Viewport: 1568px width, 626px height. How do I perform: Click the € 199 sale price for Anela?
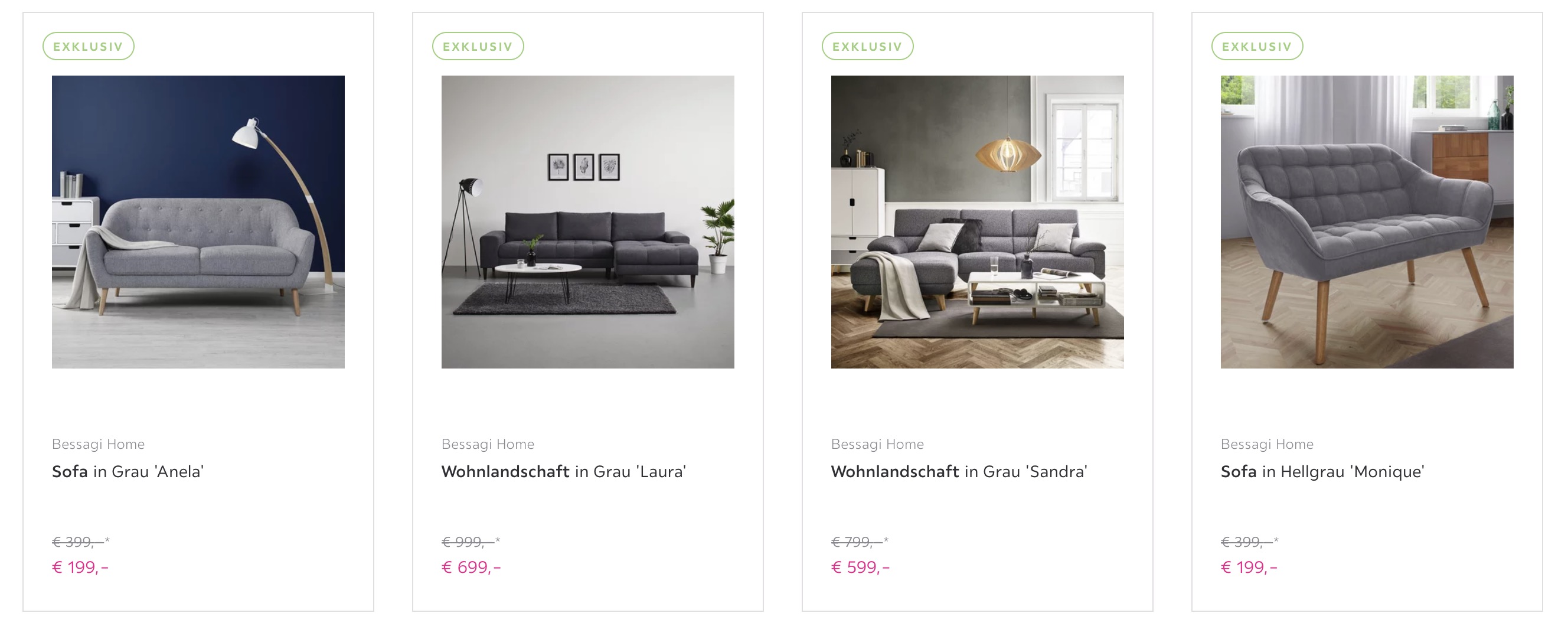coord(80,567)
